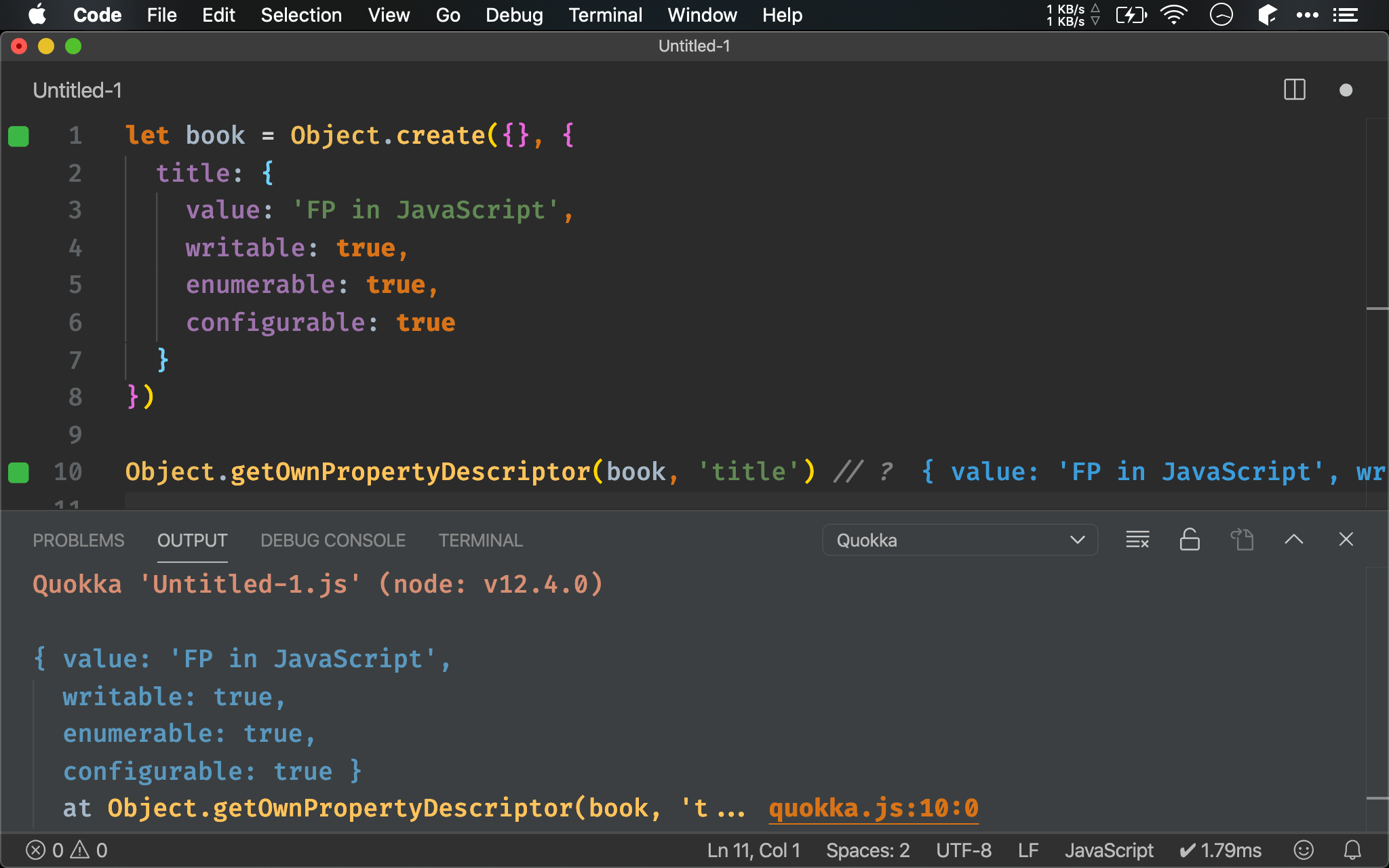
Task: Click the split editor right icon
Action: tap(1294, 90)
